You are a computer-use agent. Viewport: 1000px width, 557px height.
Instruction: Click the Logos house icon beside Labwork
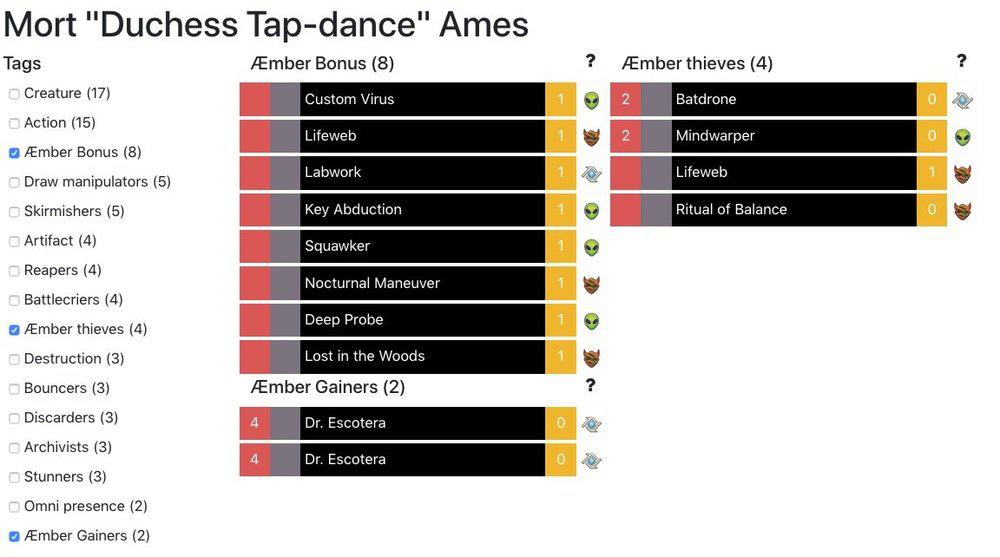[592, 173]
